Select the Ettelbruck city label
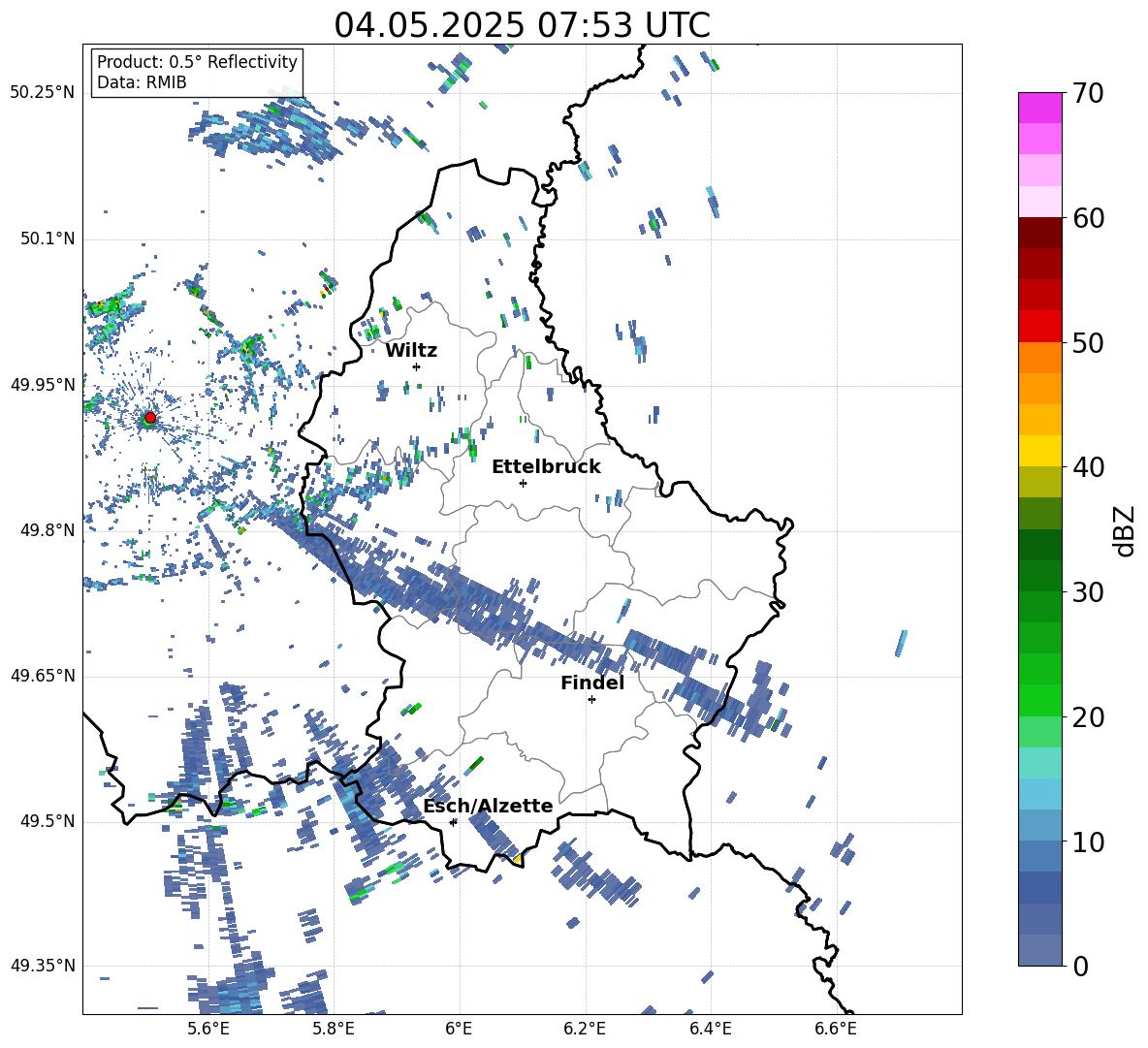Screen dimensions: 1148x1048 [546, 467]
